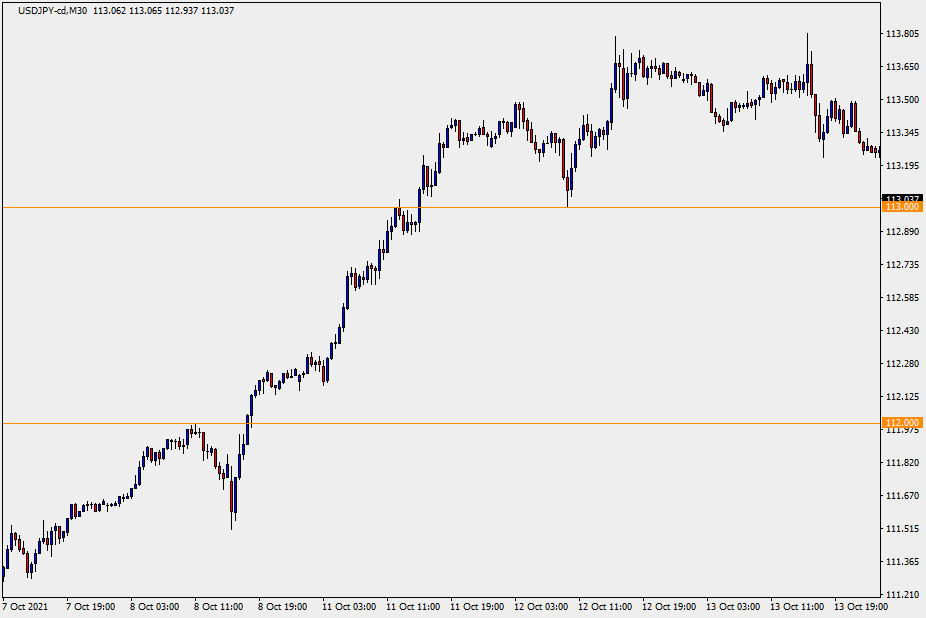Click the 12 Oct 11:00 time label
The width and height of the screenshot is (926, 618).
click(603, 606)
